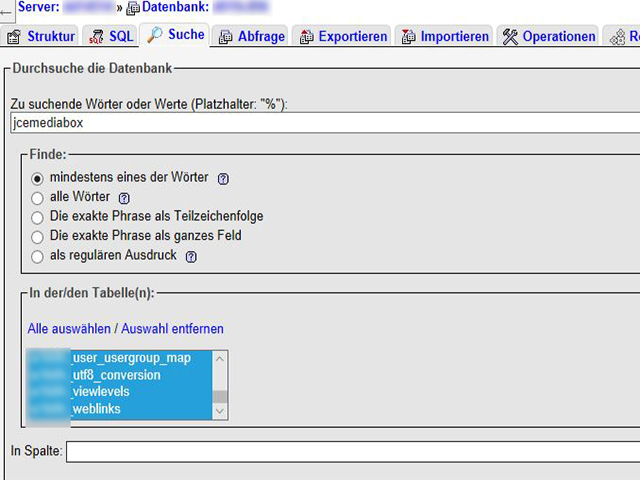
Task: Click the back arrow navigation button
Action: 6,12
